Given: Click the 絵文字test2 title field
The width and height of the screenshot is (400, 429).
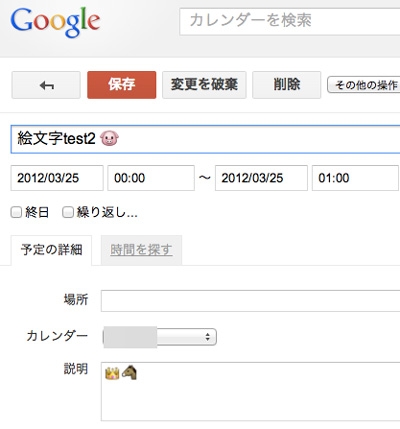Looking at the screenshot, I should (x=205, y=139).
